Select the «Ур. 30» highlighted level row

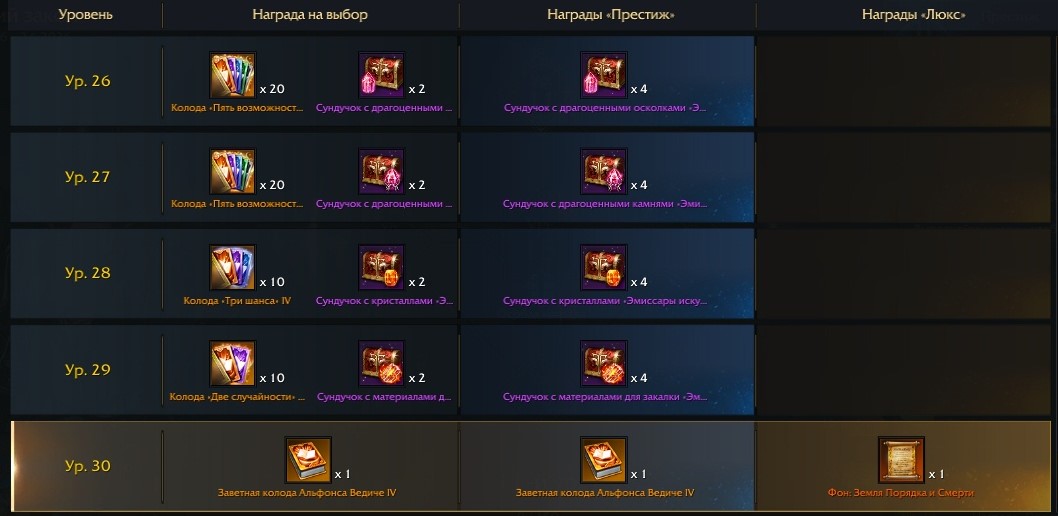click(531, 466)
